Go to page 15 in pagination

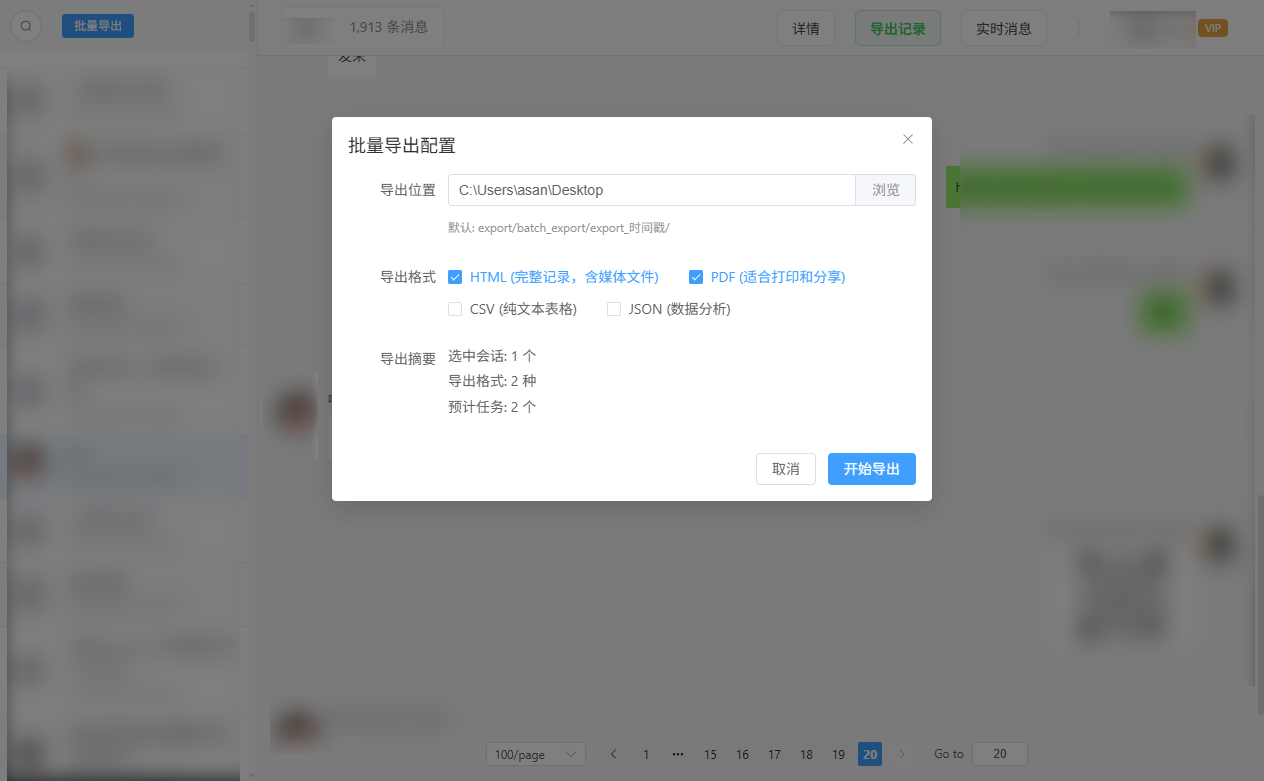point(710,754)
